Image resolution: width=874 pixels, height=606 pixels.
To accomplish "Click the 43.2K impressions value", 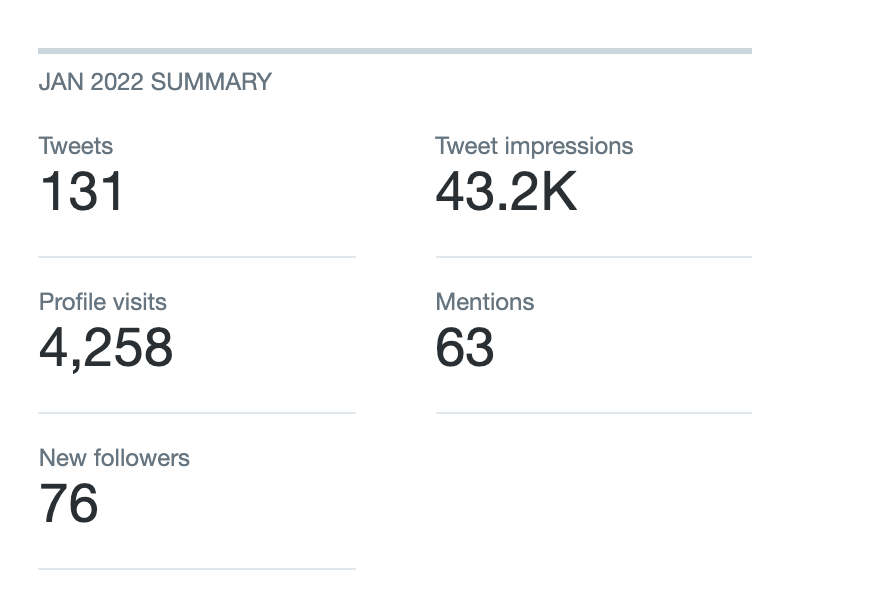I will pyautogui.click(x=506, y=191).
